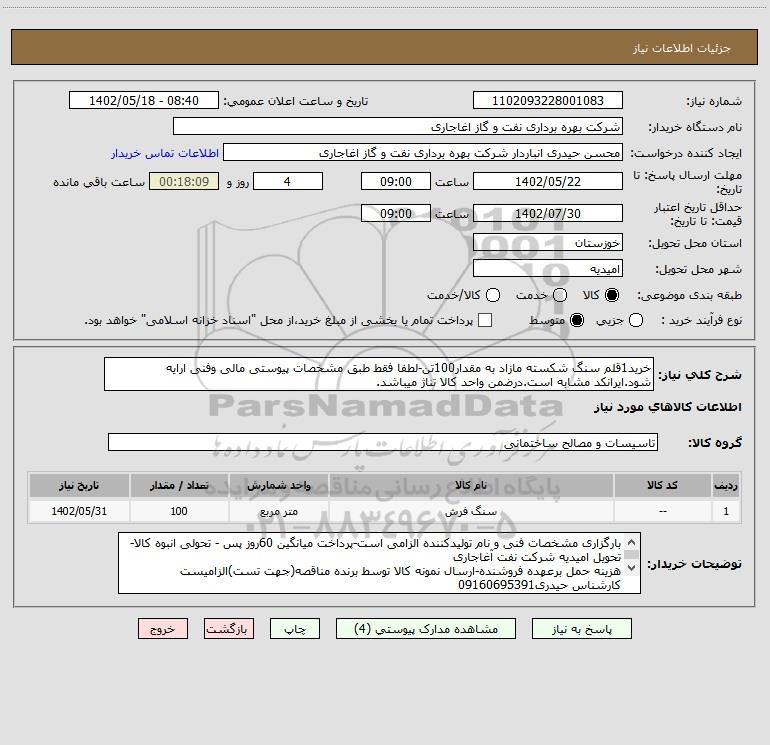Image resolution: width=770 pixels, height=745 pixels.
Task: Open the اطلاعات تماس خریدار link
Action: pos(165,153)
